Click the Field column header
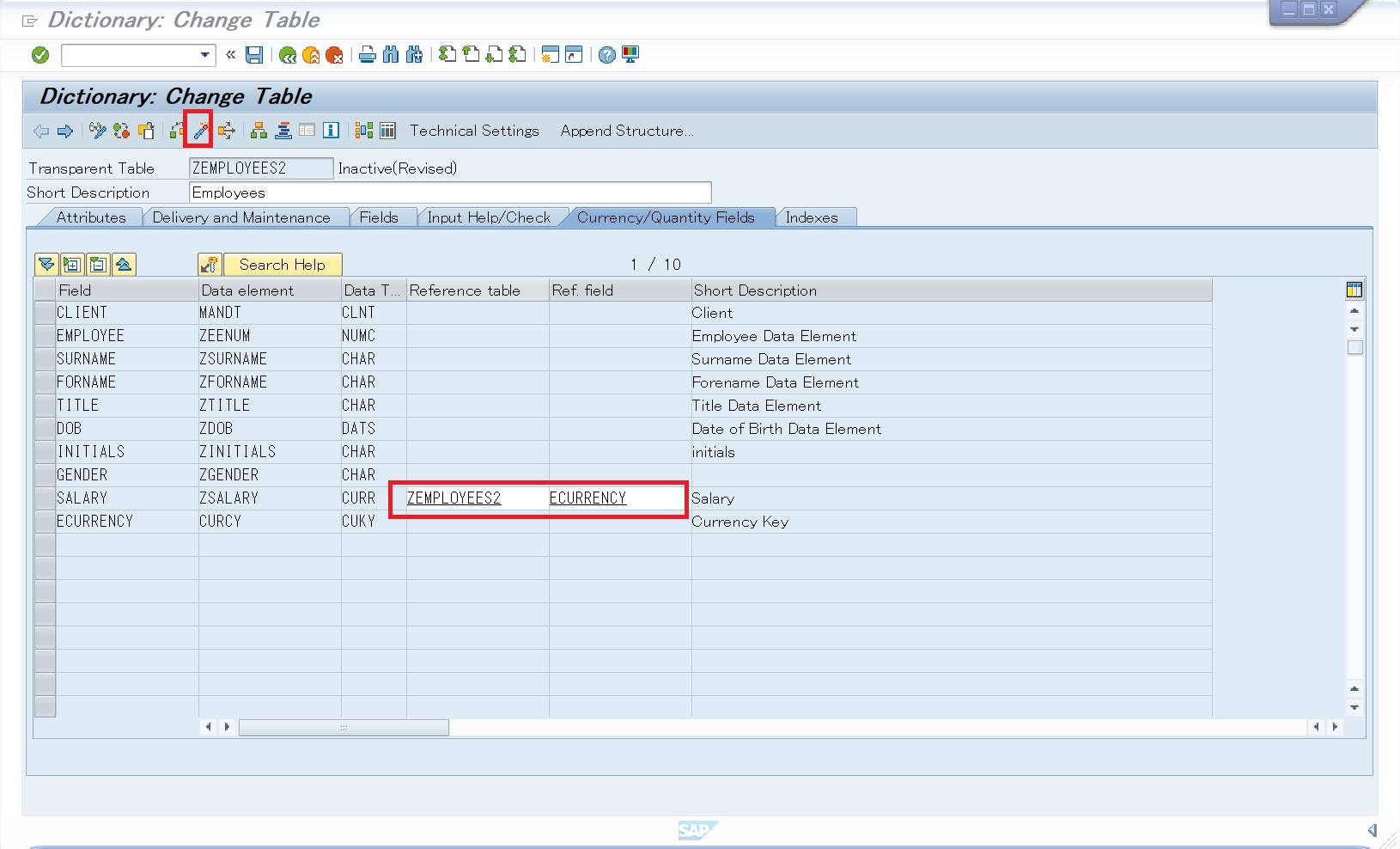The image size is (1400, 849). pyautogui.click(x=127, y=290)
